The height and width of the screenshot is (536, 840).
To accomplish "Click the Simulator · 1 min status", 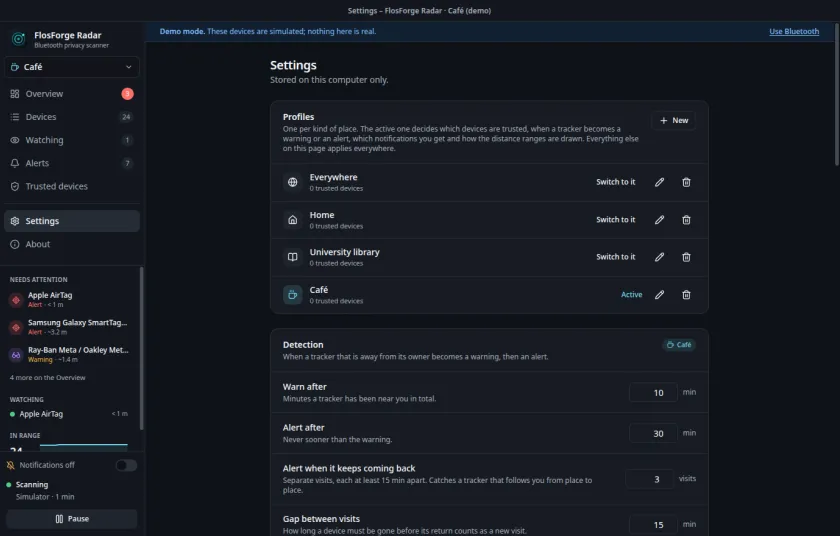I will pyautogui.click(x=45, y=497).
